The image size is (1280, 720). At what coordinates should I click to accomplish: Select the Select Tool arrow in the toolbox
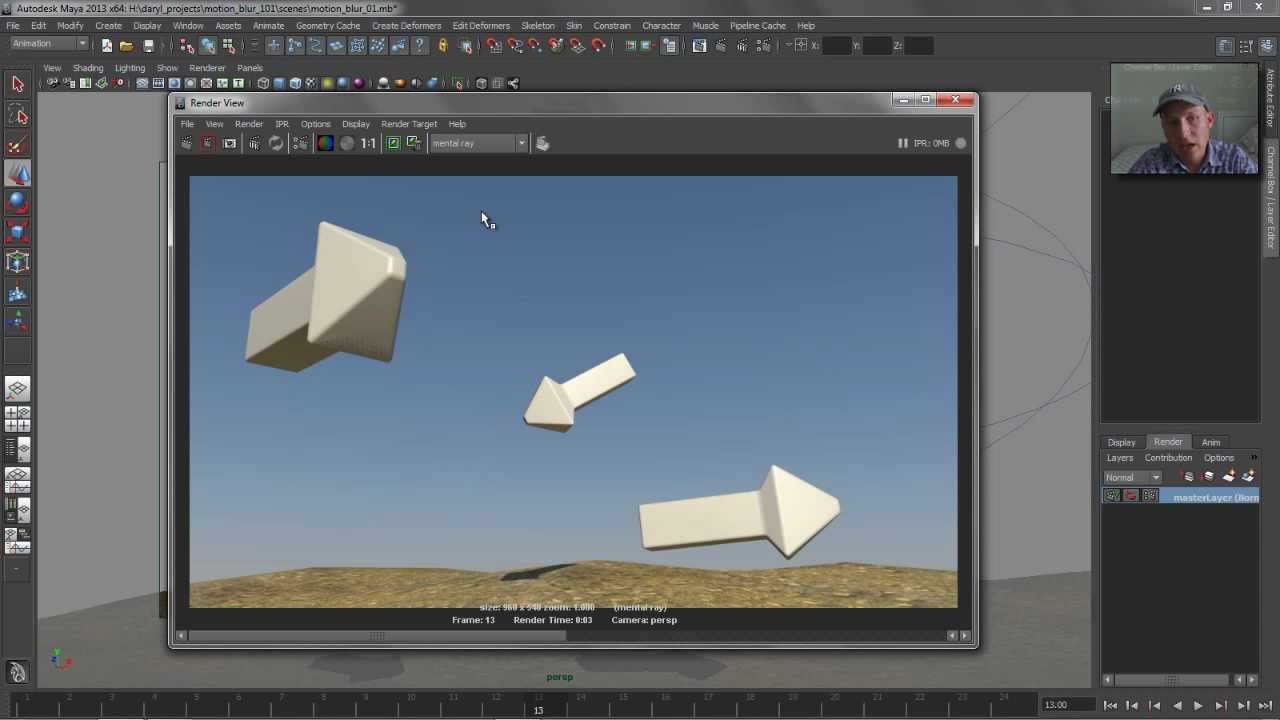click(x=17, y=84)
